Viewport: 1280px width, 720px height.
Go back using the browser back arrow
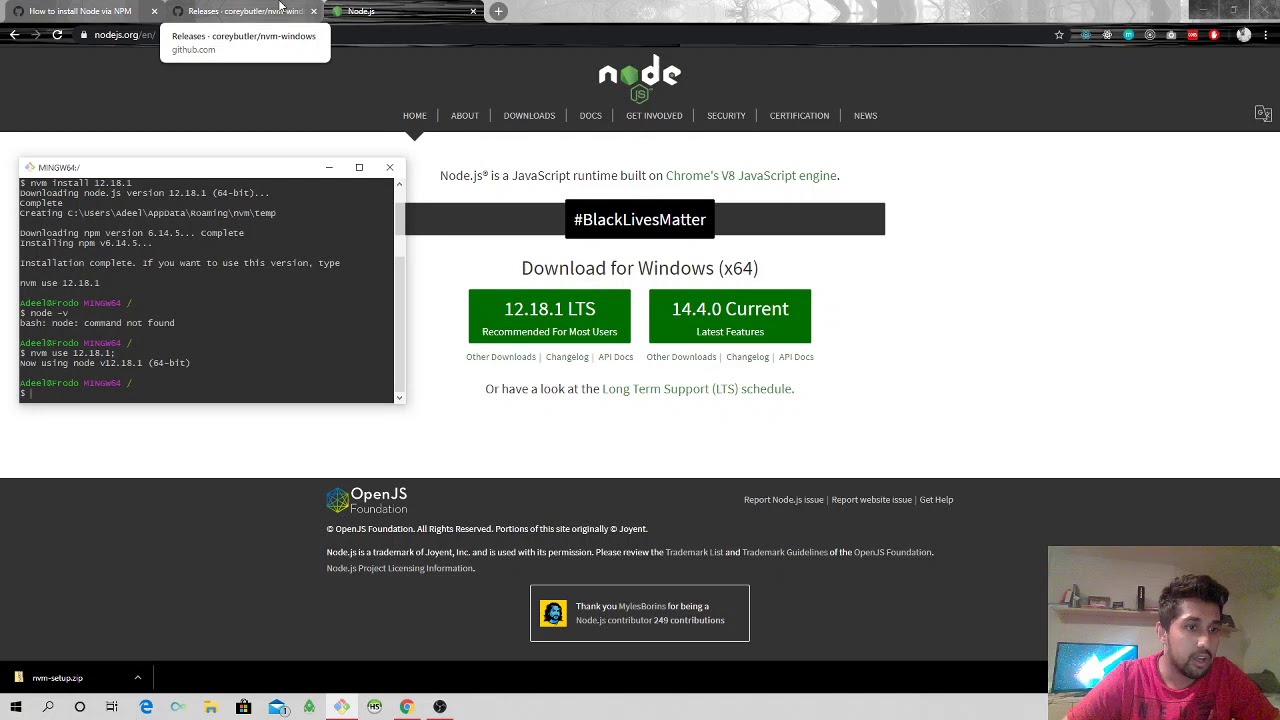(x=14, y=35)
